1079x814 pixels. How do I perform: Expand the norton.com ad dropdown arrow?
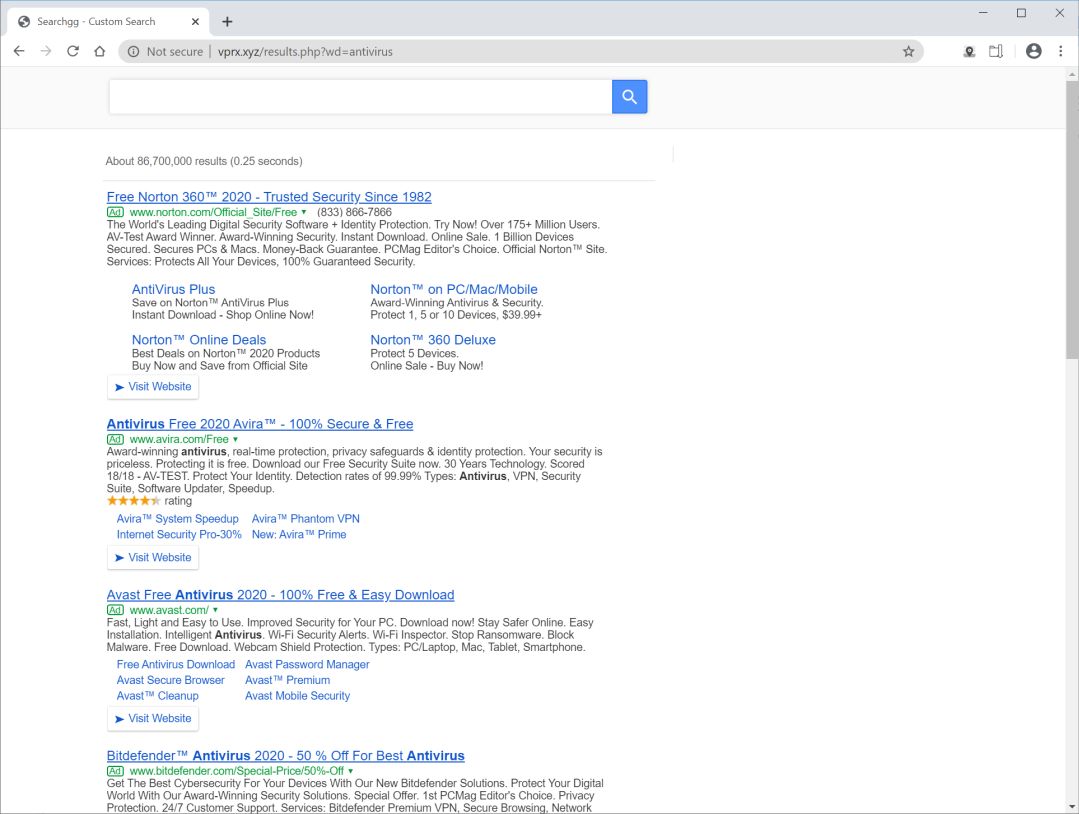coord(303,213)
